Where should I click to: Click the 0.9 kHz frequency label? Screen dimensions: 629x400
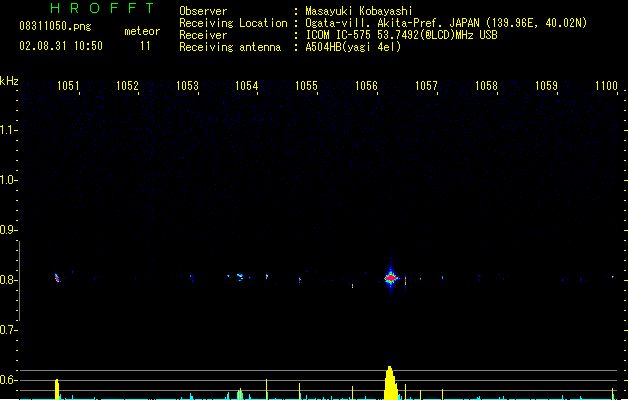[x=8, y=230]
